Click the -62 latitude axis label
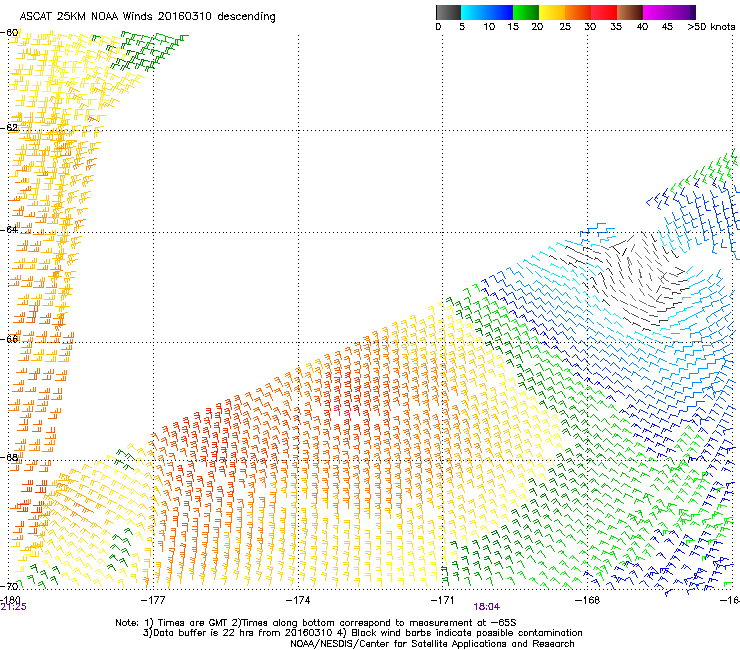The height and width of the screenshot is (650, 740). (9, 128)
